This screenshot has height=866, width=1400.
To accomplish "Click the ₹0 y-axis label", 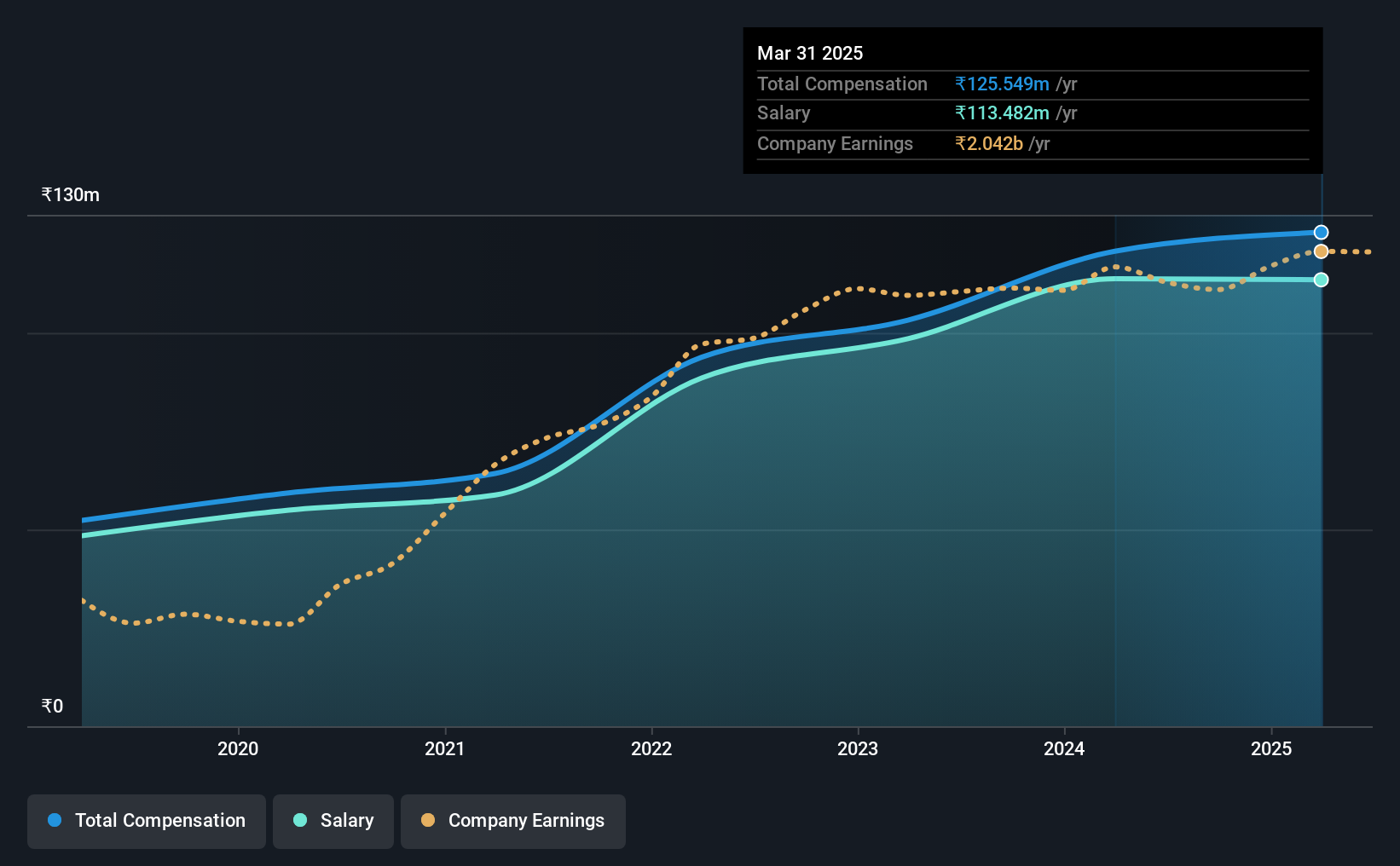I will pyautogui.click(x=52, y=706).
